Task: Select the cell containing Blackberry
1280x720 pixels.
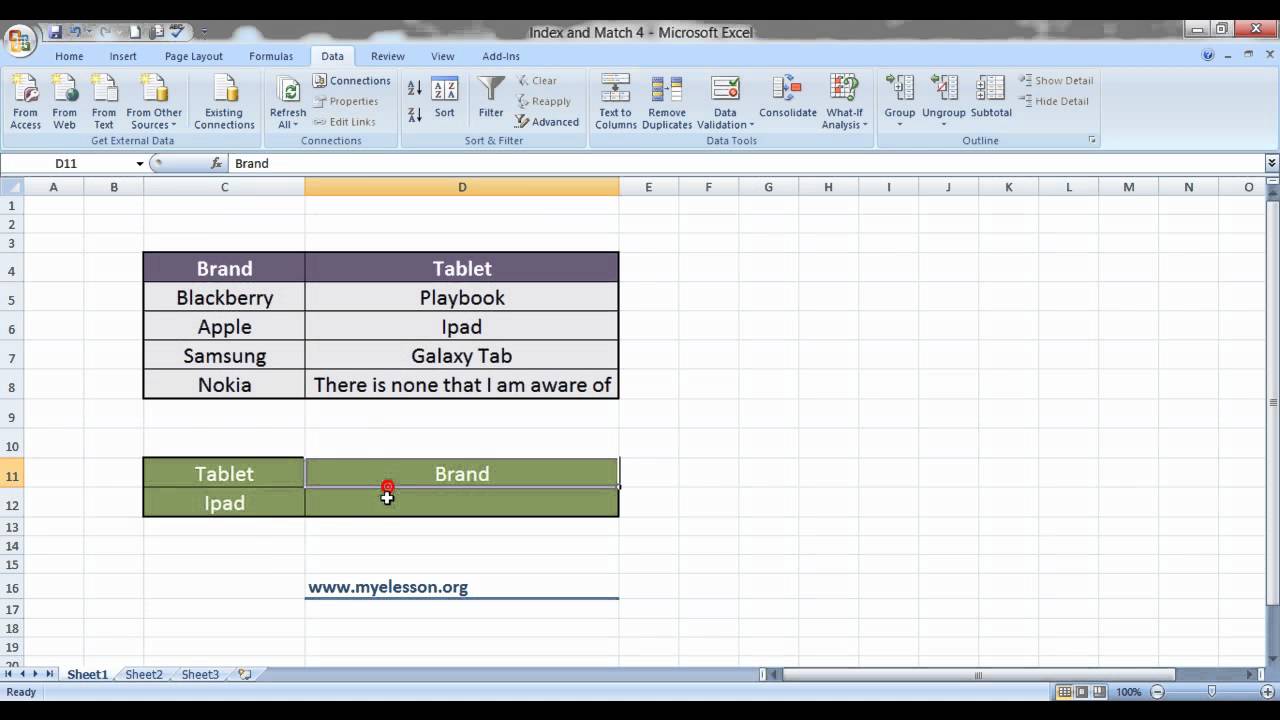Action: [224, 298]
